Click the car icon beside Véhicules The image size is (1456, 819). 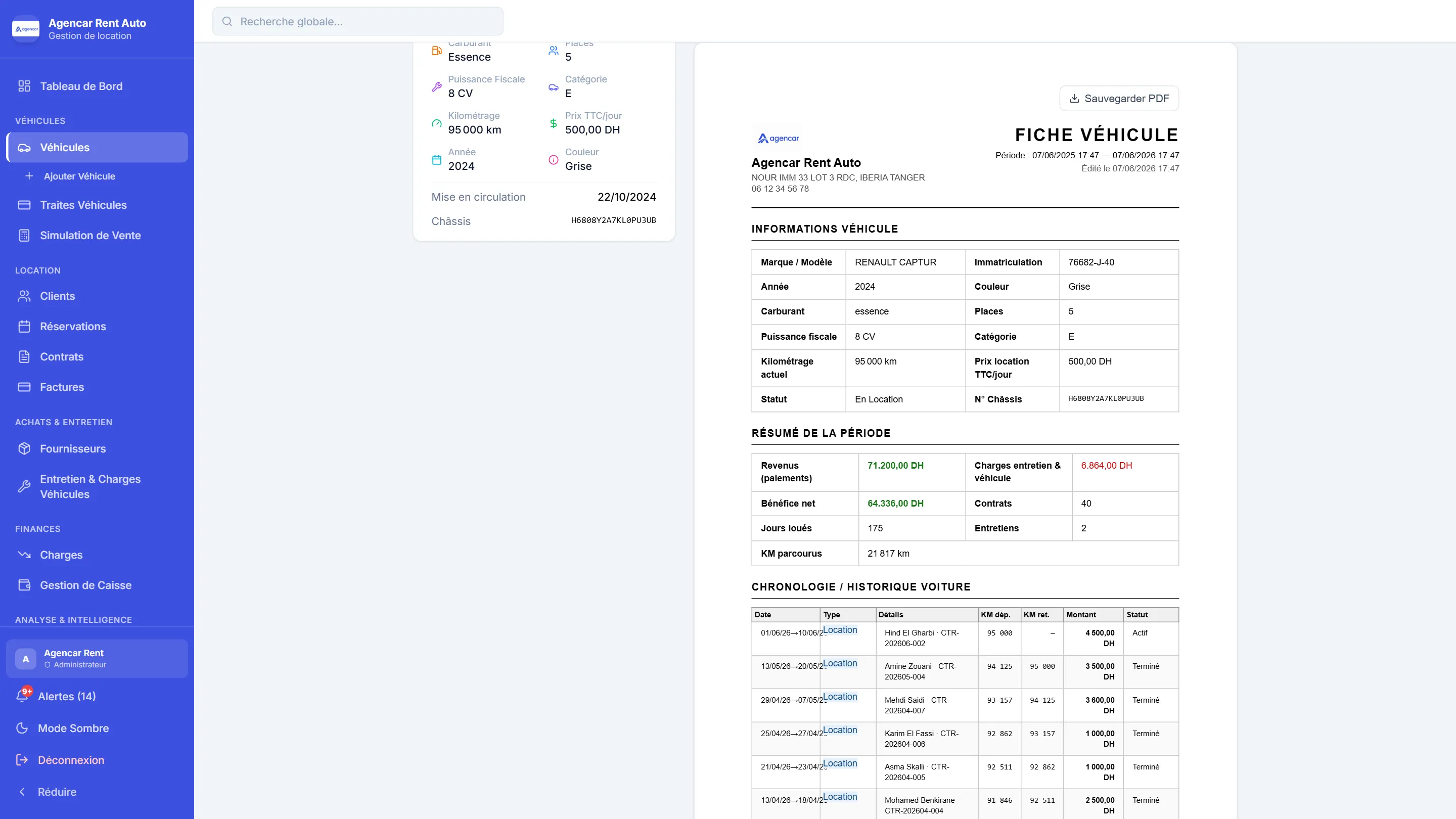coord(24,148)
